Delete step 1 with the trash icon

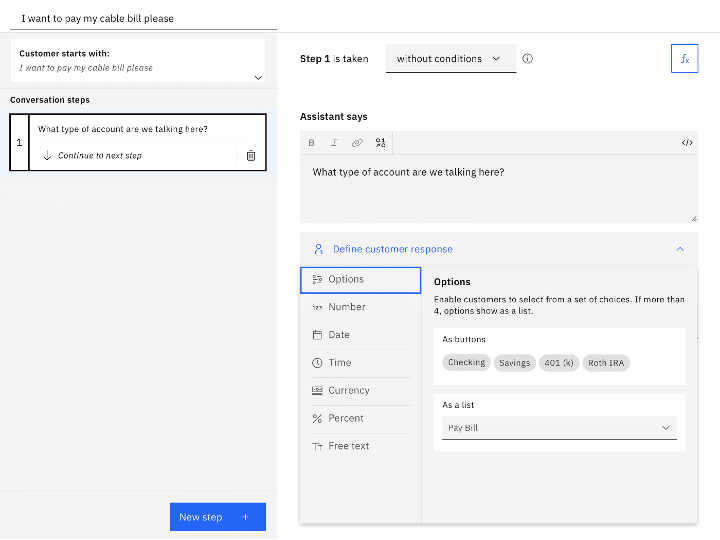coord(251,156)
